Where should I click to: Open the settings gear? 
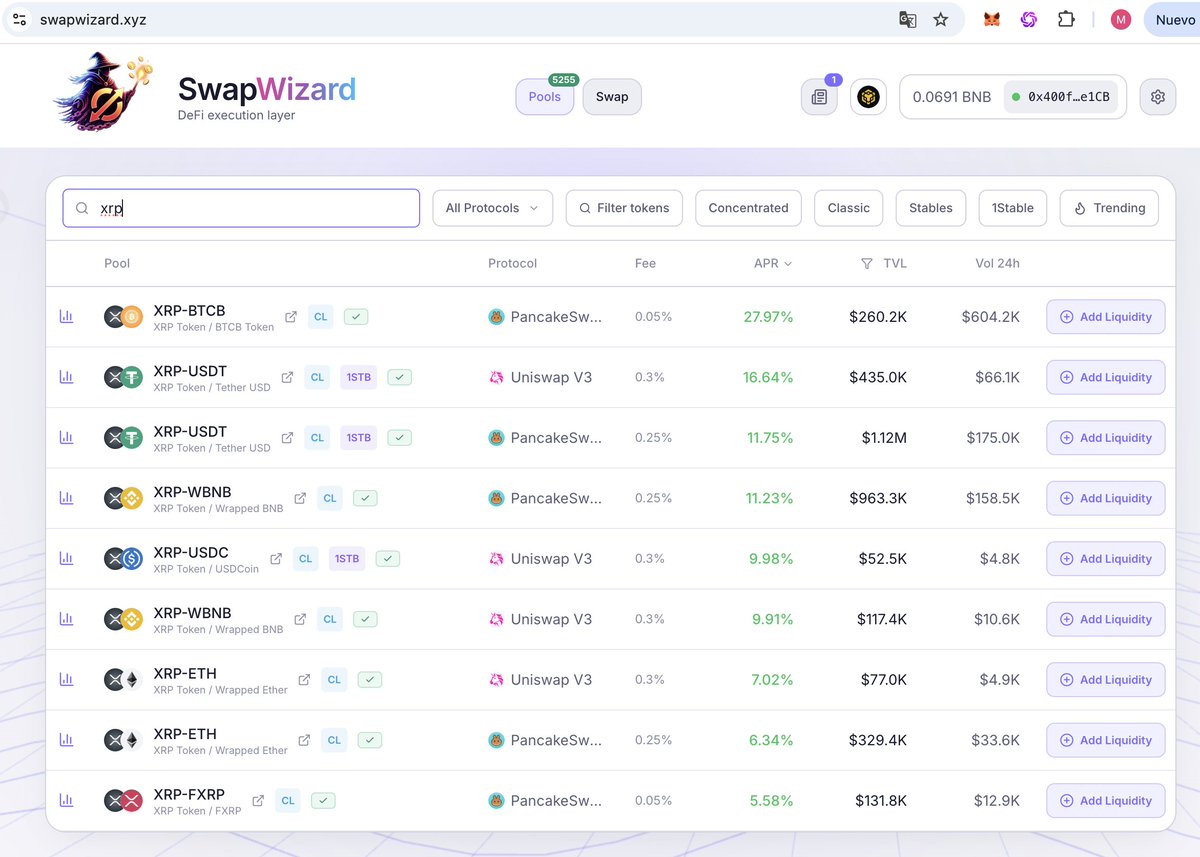pos(1158,97)
